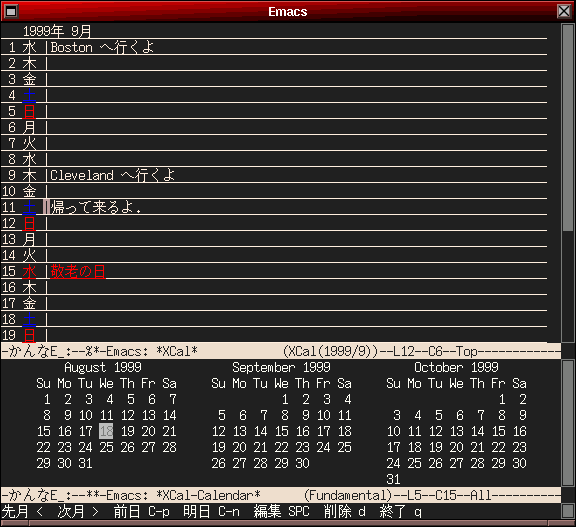
Task: Select the day 2 木 row
Action: coord(274,63)
